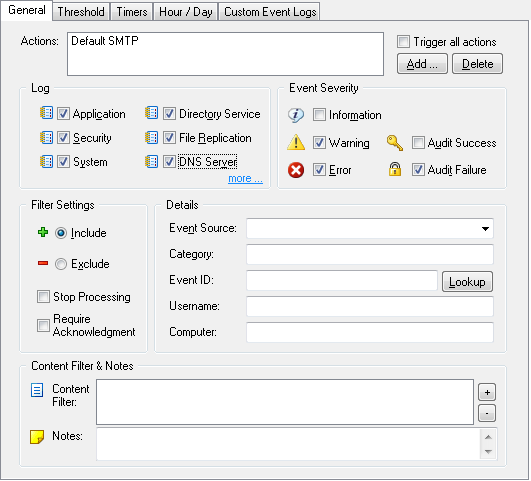Open the Event Source dropdown

coord(485,229)
